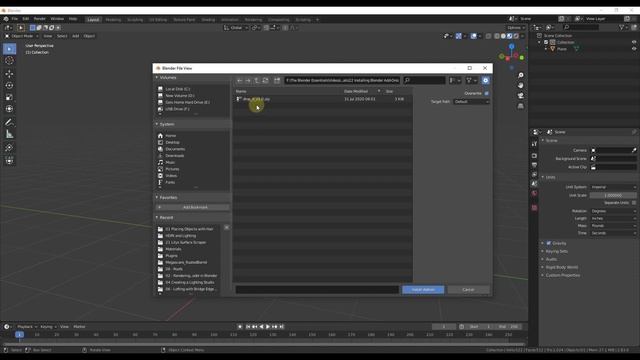Expand the Keying Sets panel
The height and width of the screenshot is (360, 640).
556,251
